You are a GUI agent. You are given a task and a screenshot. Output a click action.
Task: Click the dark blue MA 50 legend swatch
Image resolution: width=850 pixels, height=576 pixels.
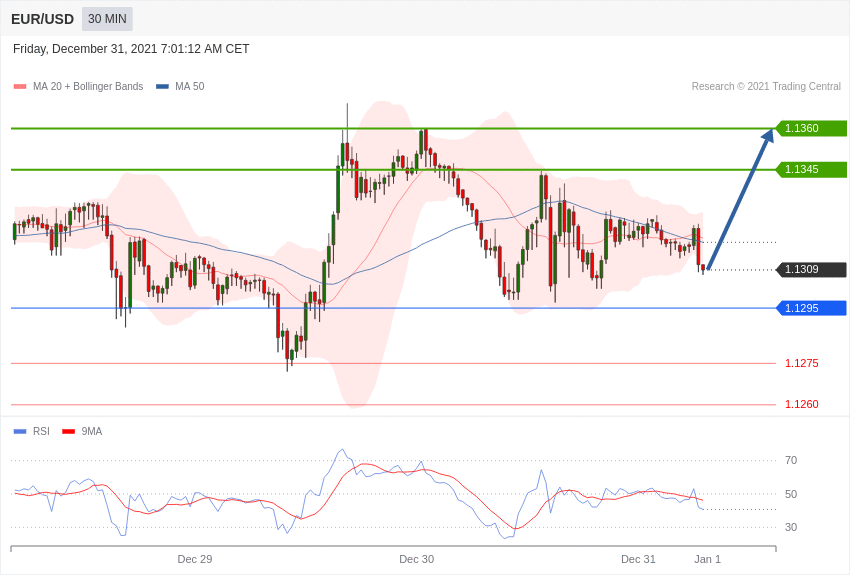[x=162, y=87]
